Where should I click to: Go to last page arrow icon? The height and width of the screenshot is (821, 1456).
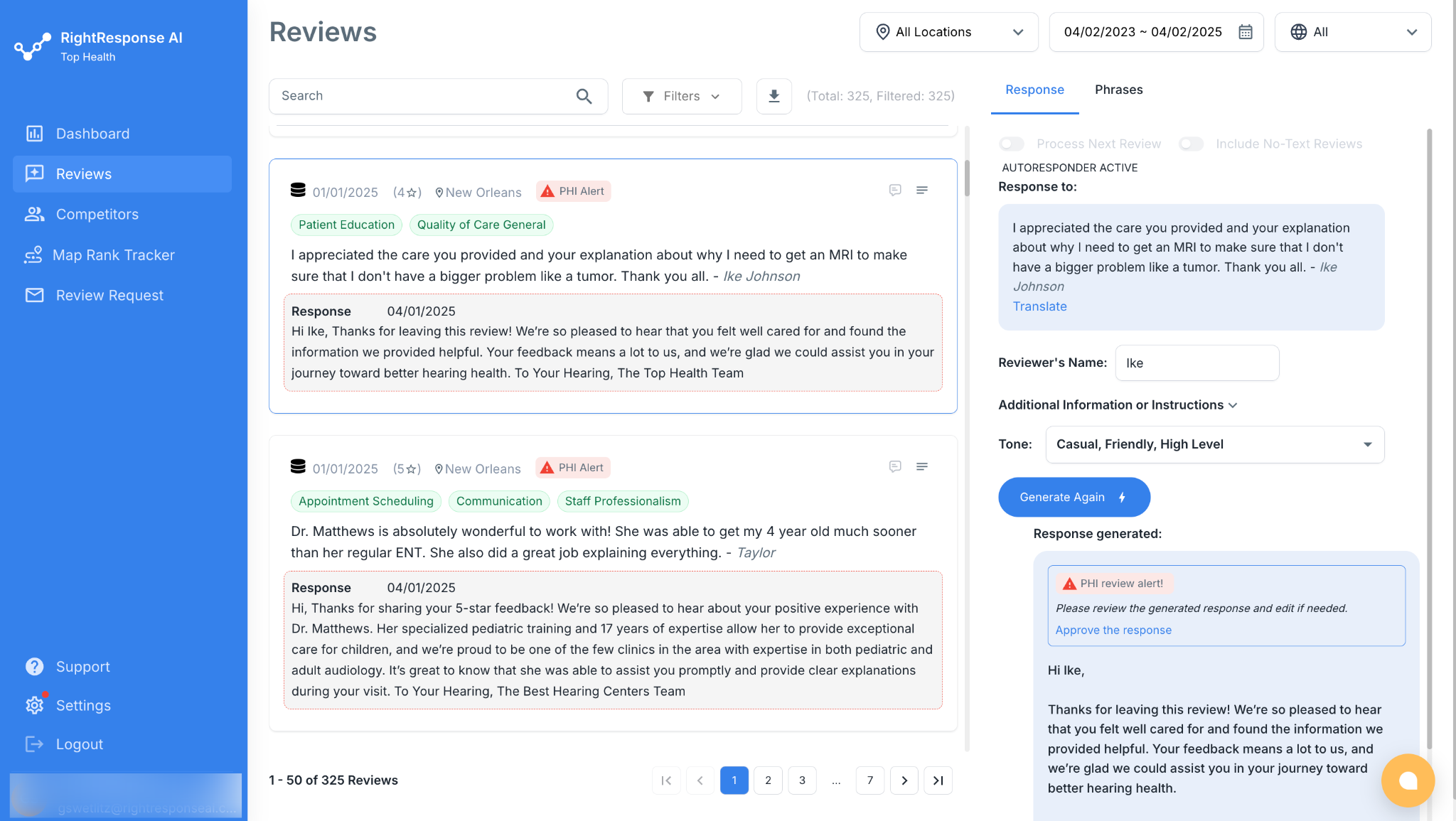(x=938, y=780)
